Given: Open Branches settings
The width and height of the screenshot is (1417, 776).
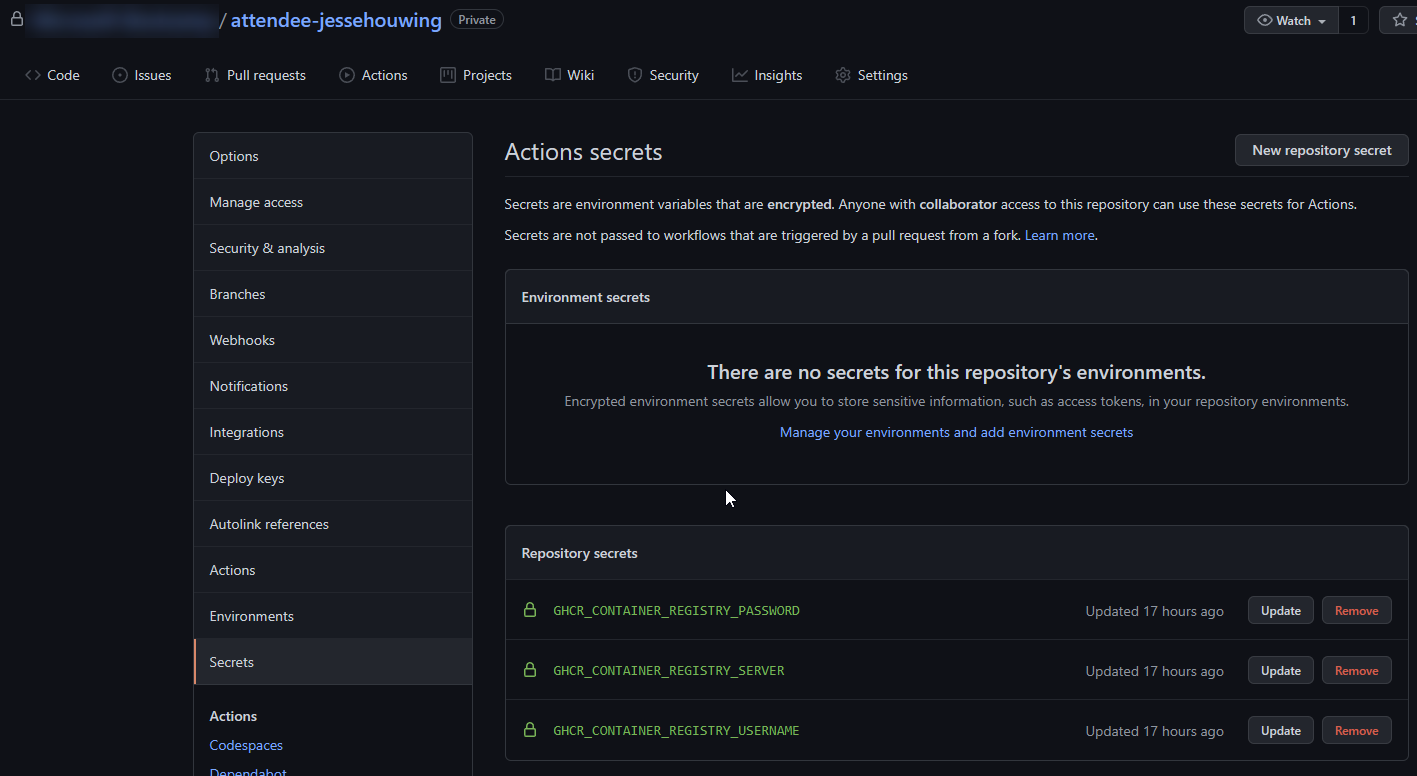Looking at the screenshot, I should [x=333, y=294].
